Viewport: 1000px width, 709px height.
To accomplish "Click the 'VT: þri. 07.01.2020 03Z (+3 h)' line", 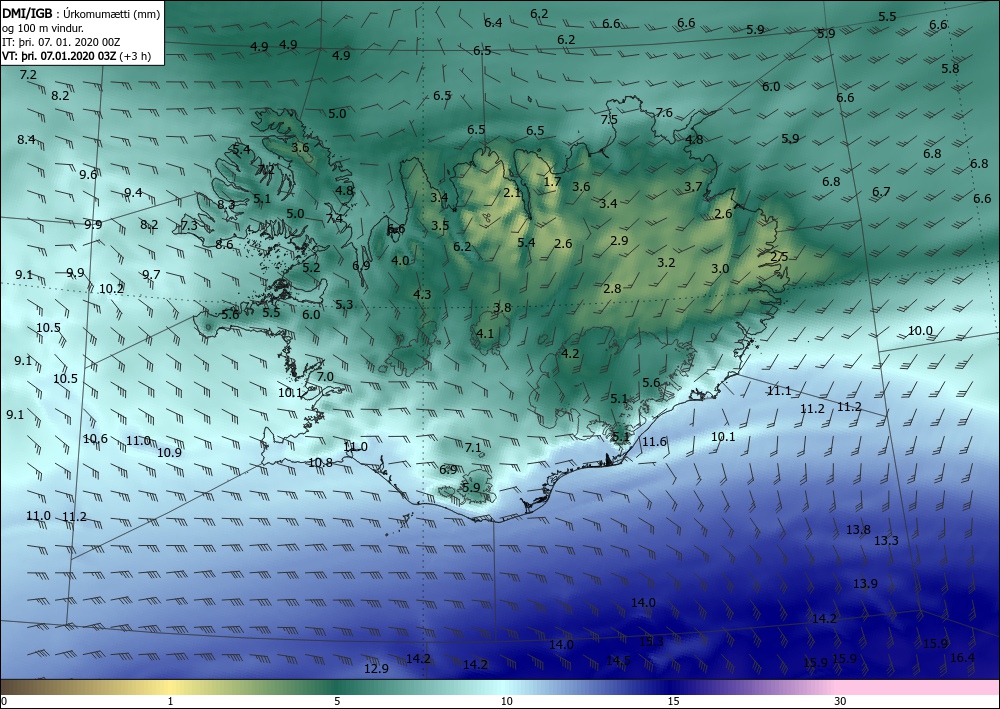I will coord(77,55).
